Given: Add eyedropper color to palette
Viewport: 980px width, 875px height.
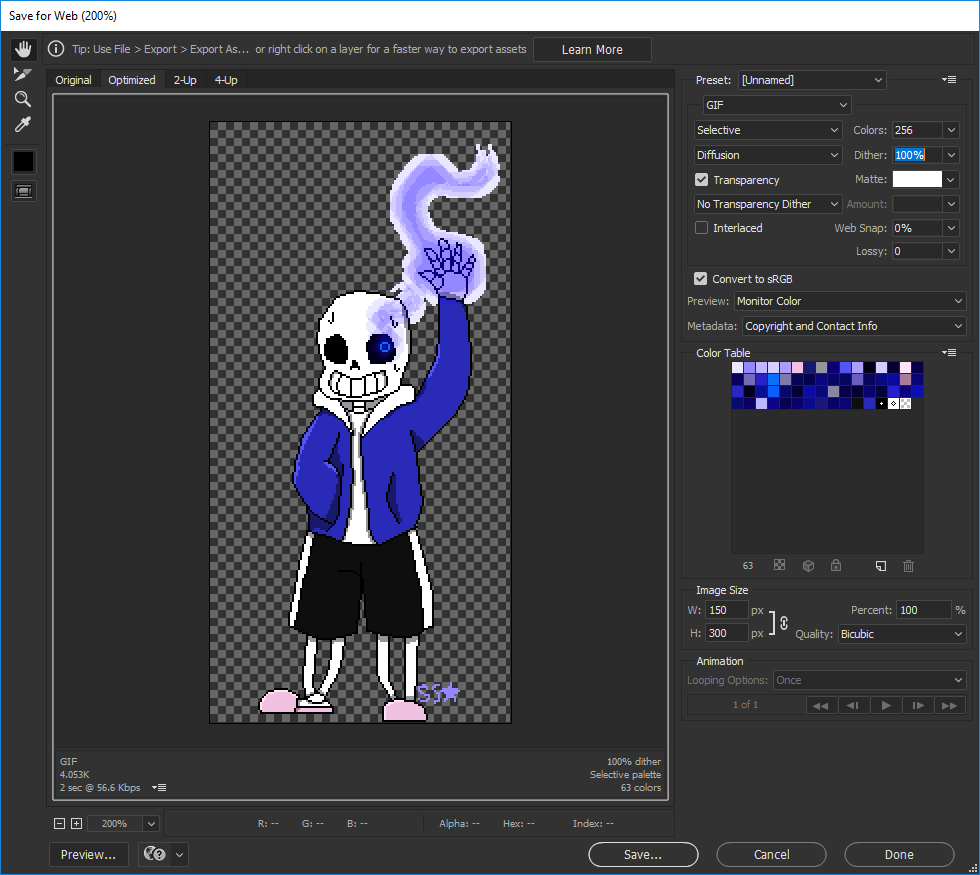Looking at the screenshot, I should pos(881,566).
